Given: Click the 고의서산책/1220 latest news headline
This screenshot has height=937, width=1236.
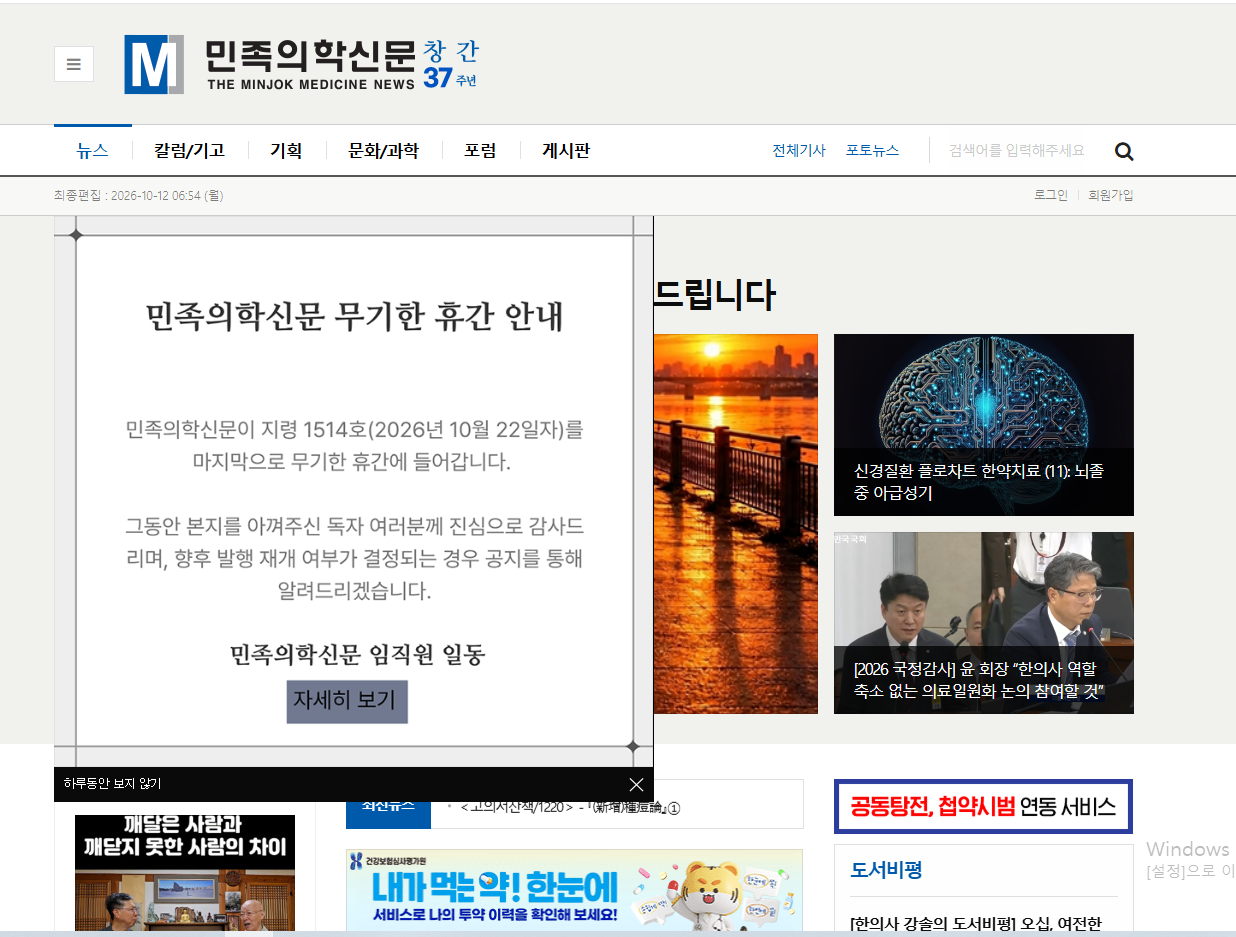Looking at the screenshot, I should [x=568, y=807].
